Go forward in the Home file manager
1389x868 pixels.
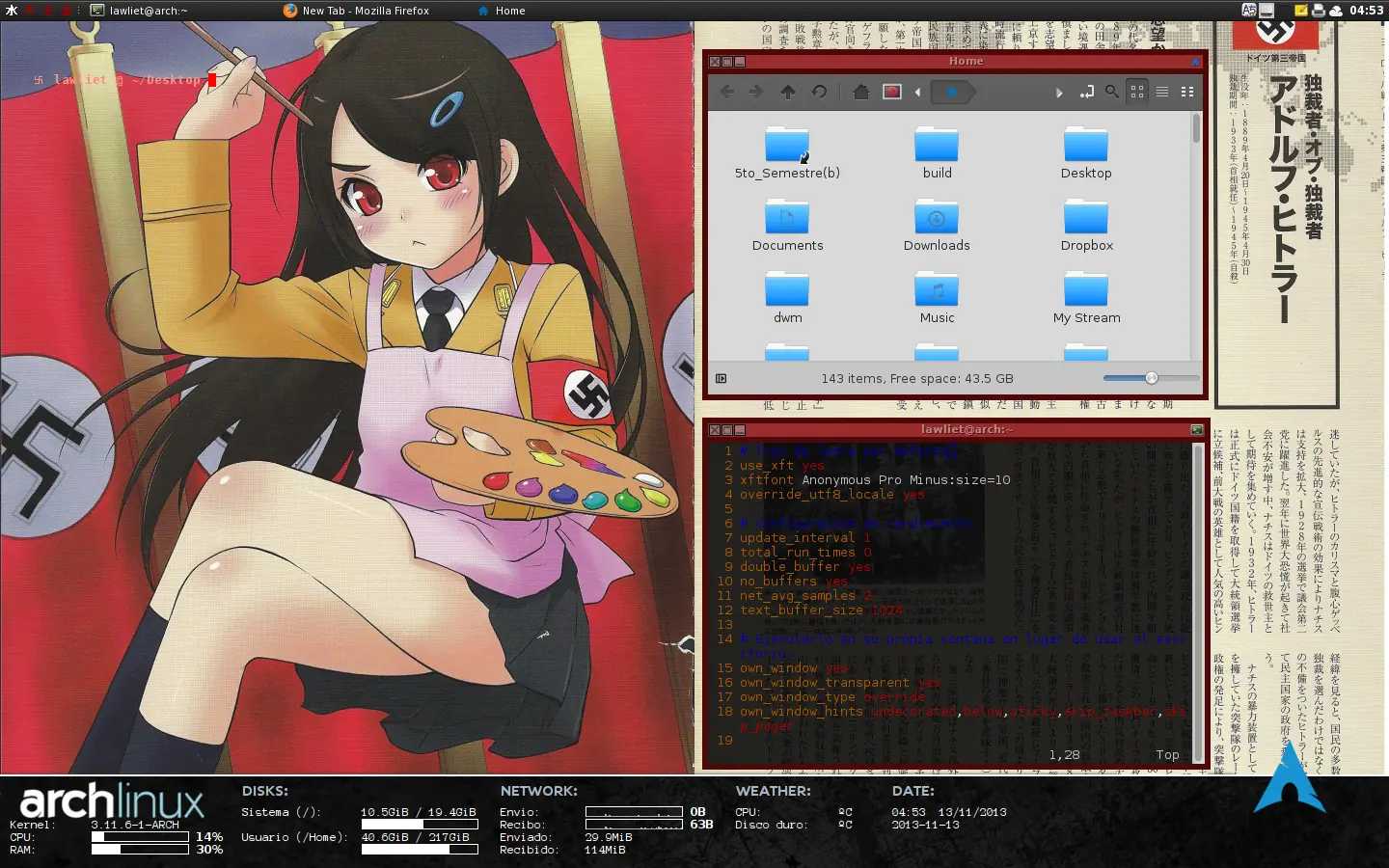tap(756, 92)
